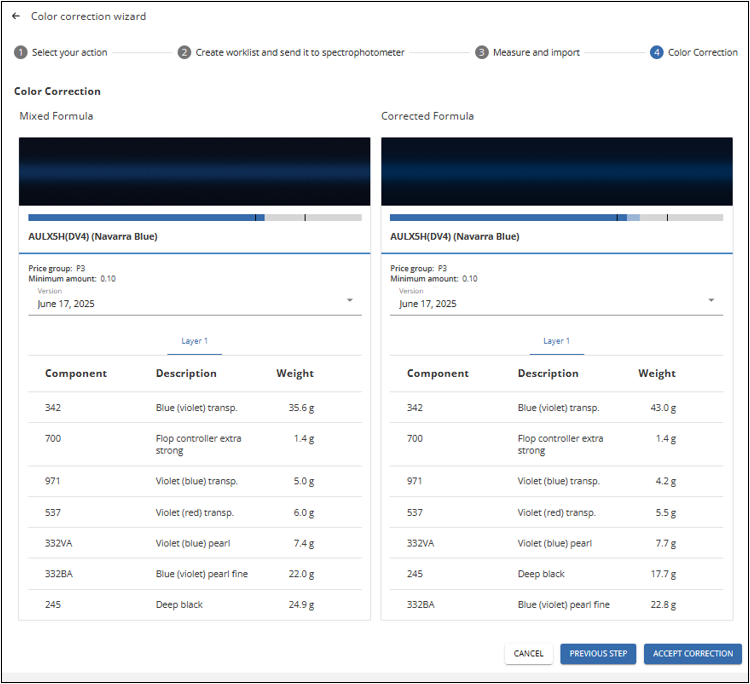
Task: Click the 7.4 g weight in Mixed Formula
Action: tap(304, 543)
